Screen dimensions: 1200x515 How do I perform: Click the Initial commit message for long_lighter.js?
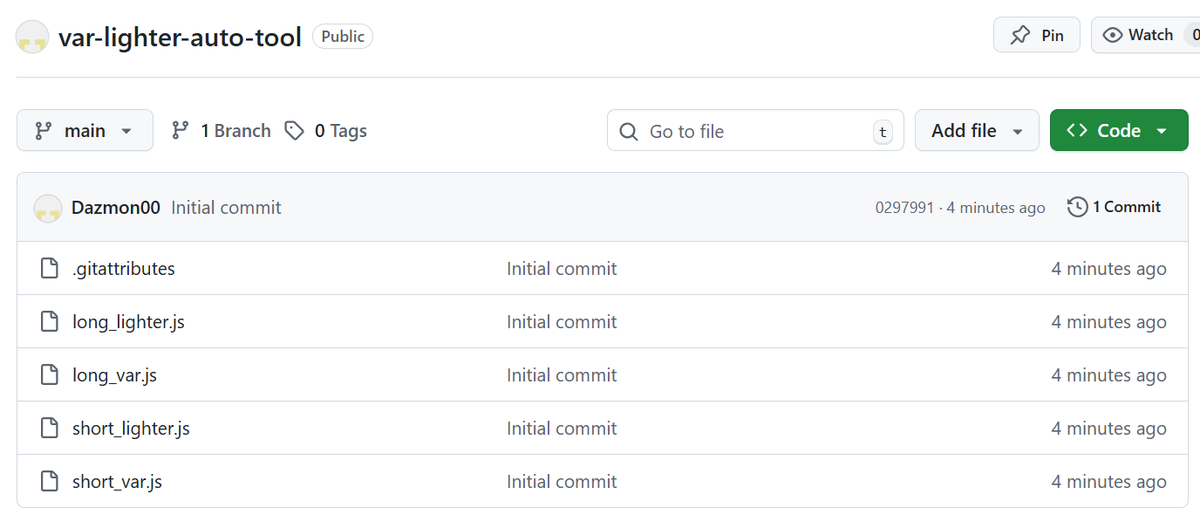(561, 322)
